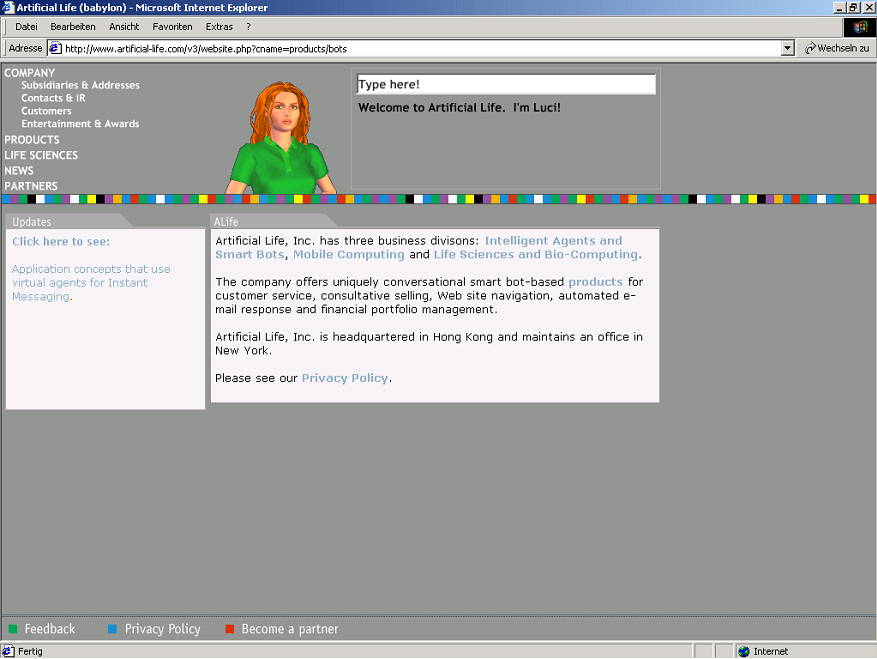Click the COMPANY navigation heading
This screenshot has height=659, width=877.
(30, 73)
